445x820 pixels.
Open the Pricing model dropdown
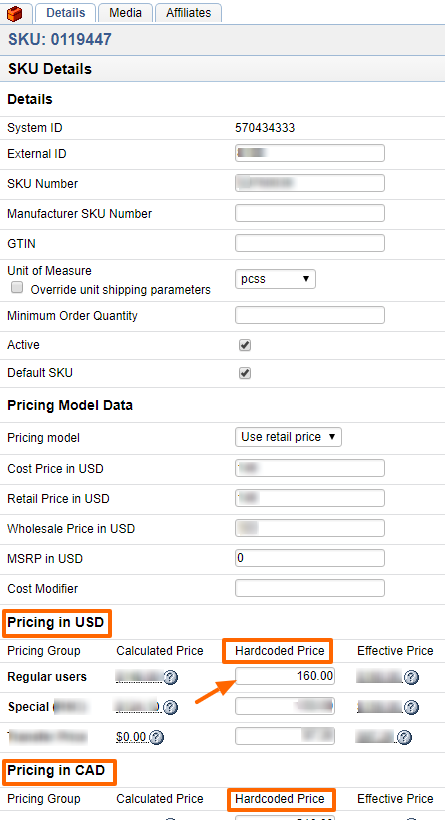pyautogui.click(x=288, y=437)
